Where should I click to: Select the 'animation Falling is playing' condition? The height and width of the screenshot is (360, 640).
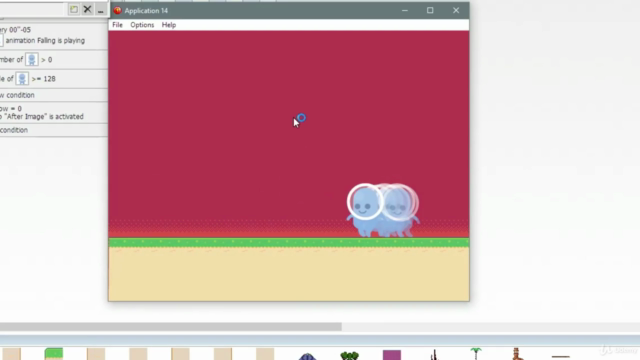(x=45, y=40)
